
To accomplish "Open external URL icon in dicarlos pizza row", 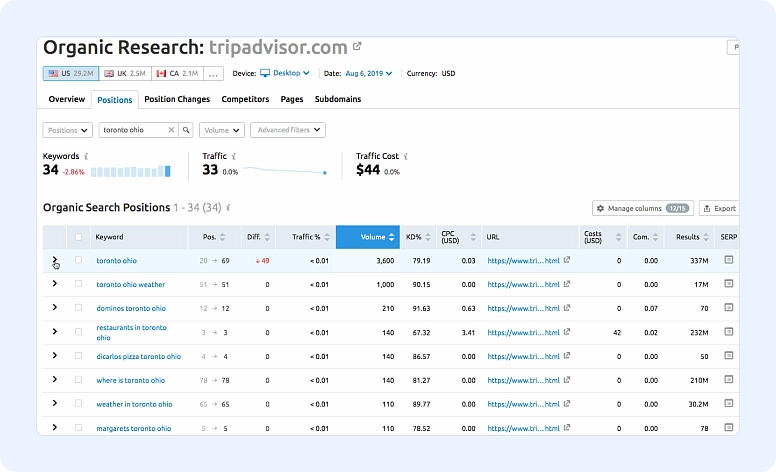I will click(x=567, y=355).
